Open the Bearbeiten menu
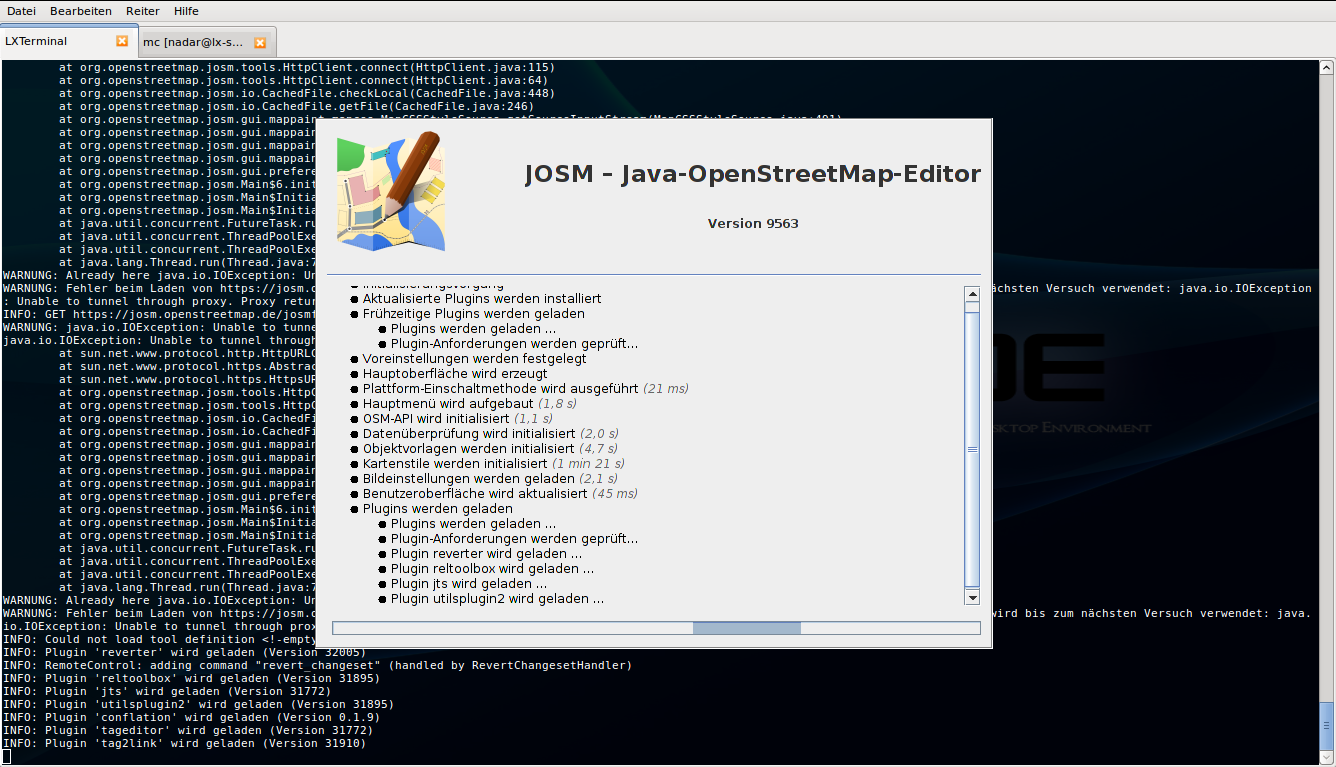This screenshot has height=767, width=1336. (x=81, y=11)
